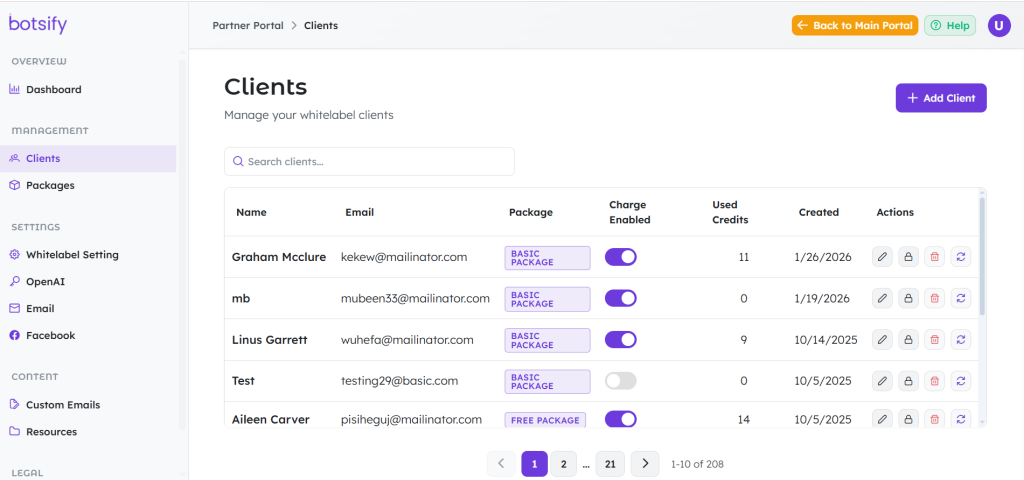Click the 1-10 of 208 count text
Screen dimensions: 1024x480
697,464
